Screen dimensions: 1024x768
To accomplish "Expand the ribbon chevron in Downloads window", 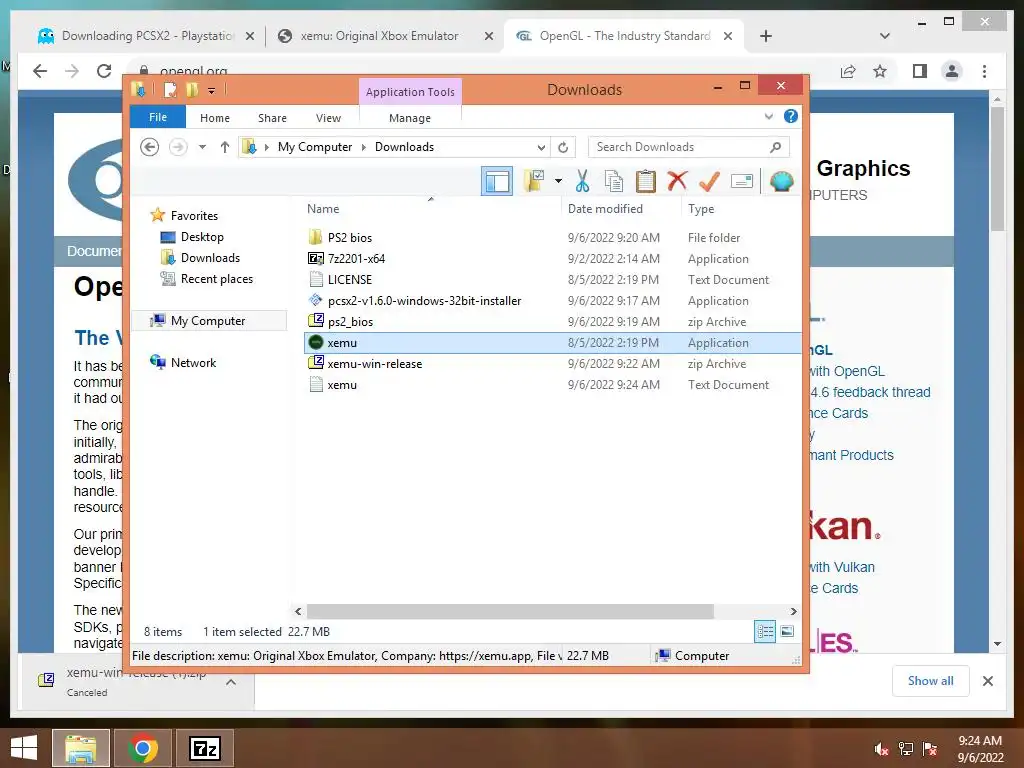I will pos(769,116).
